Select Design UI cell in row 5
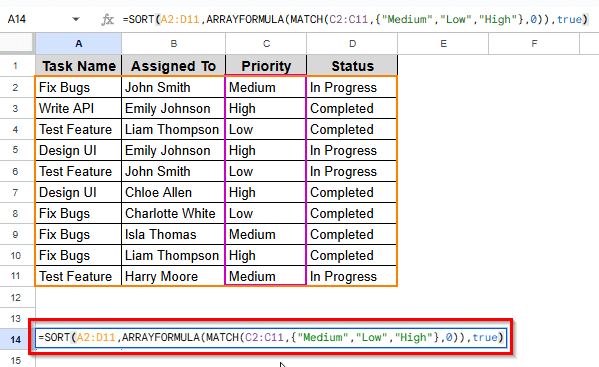 79,150
